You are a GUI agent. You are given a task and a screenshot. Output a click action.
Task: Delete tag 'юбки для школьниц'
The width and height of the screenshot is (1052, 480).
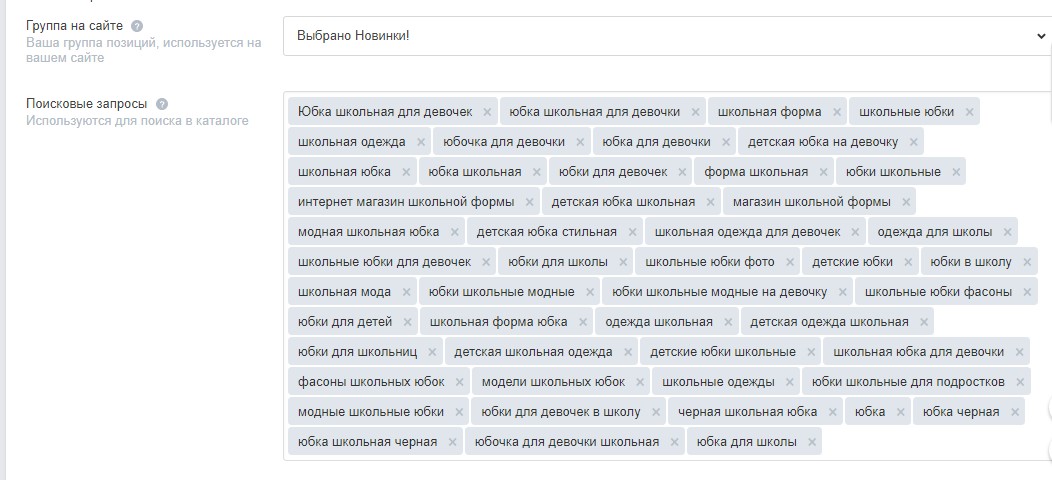[x=432, y=352]
